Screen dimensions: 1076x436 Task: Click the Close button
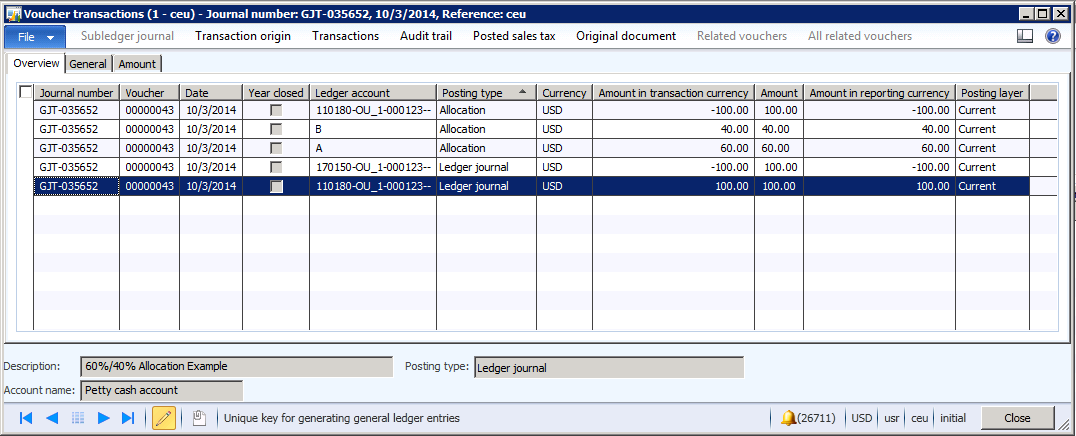(1017, 418)
